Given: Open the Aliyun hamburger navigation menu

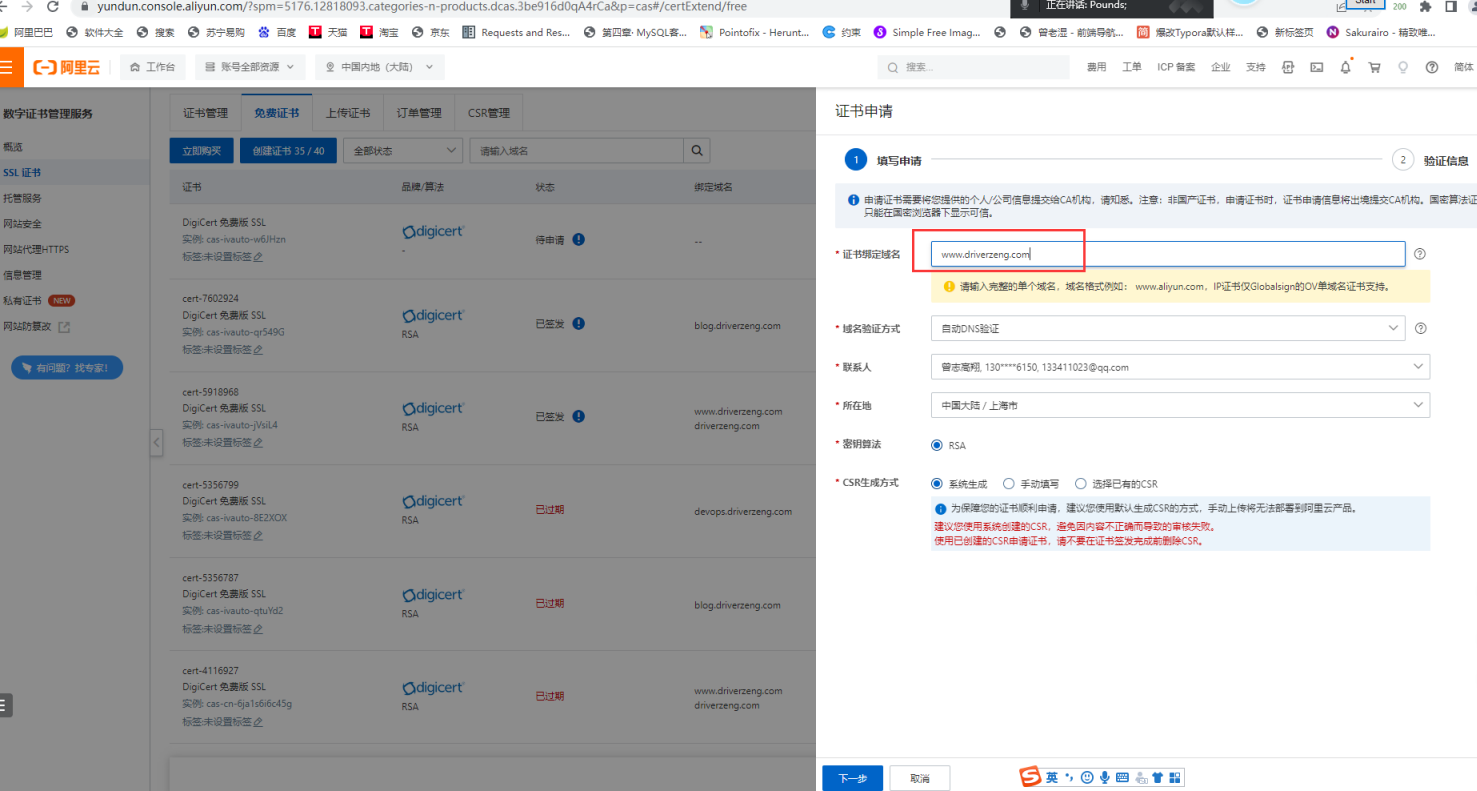Looking at the screenshot, I should coord(6,68).
